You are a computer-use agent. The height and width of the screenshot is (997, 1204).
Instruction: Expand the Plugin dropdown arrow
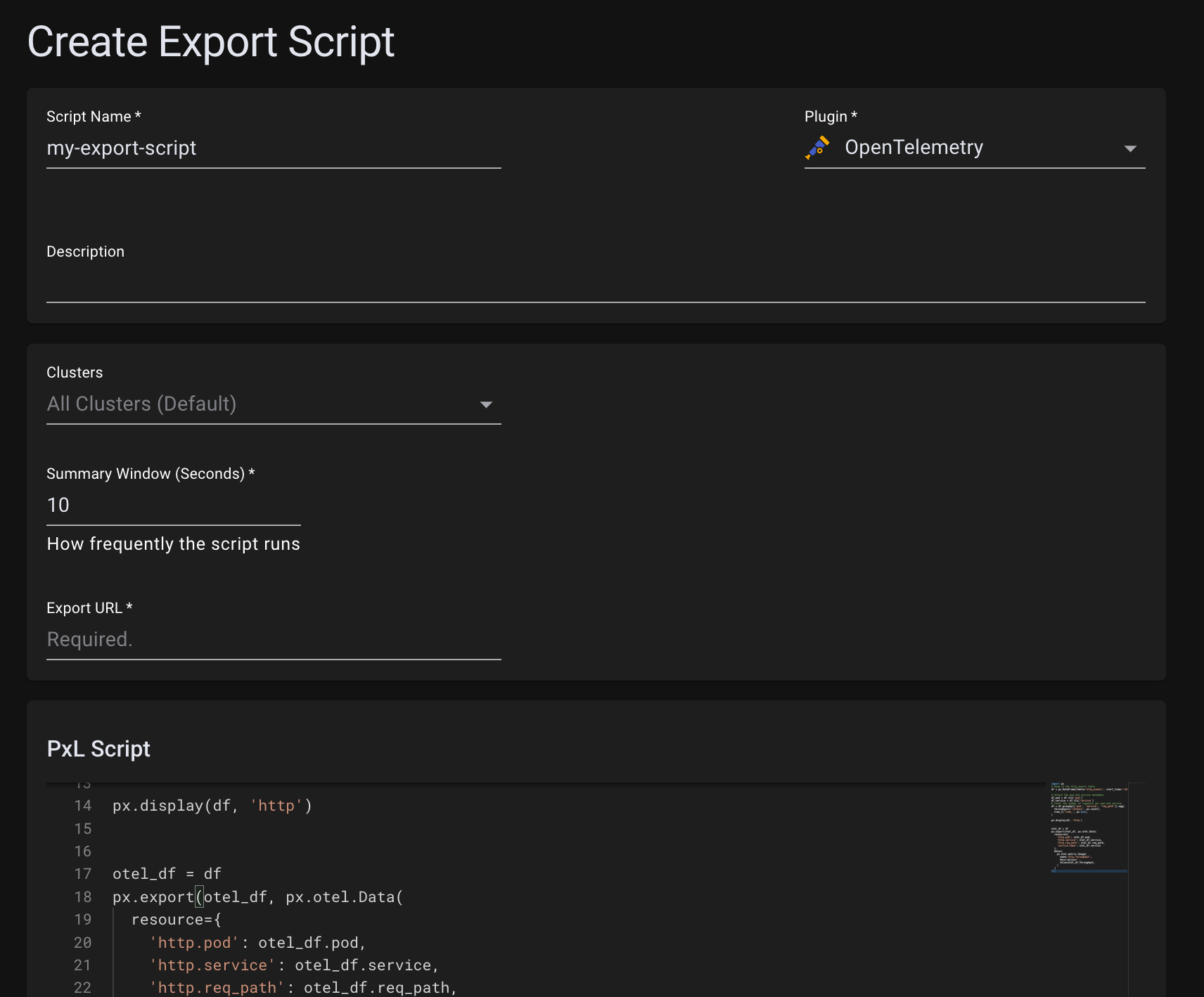(1130, 148)
